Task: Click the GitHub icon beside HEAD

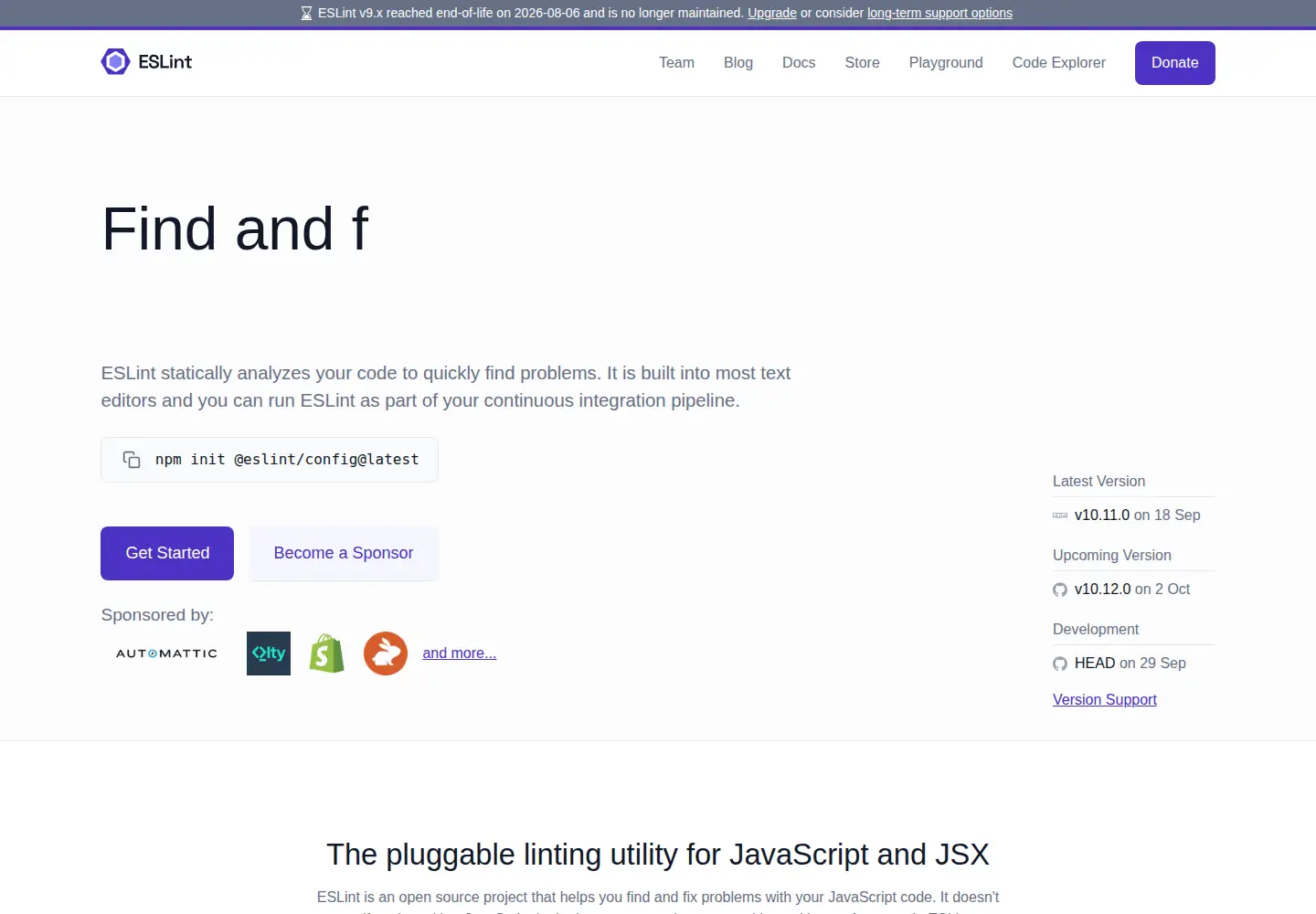Action: point(1060,664)
